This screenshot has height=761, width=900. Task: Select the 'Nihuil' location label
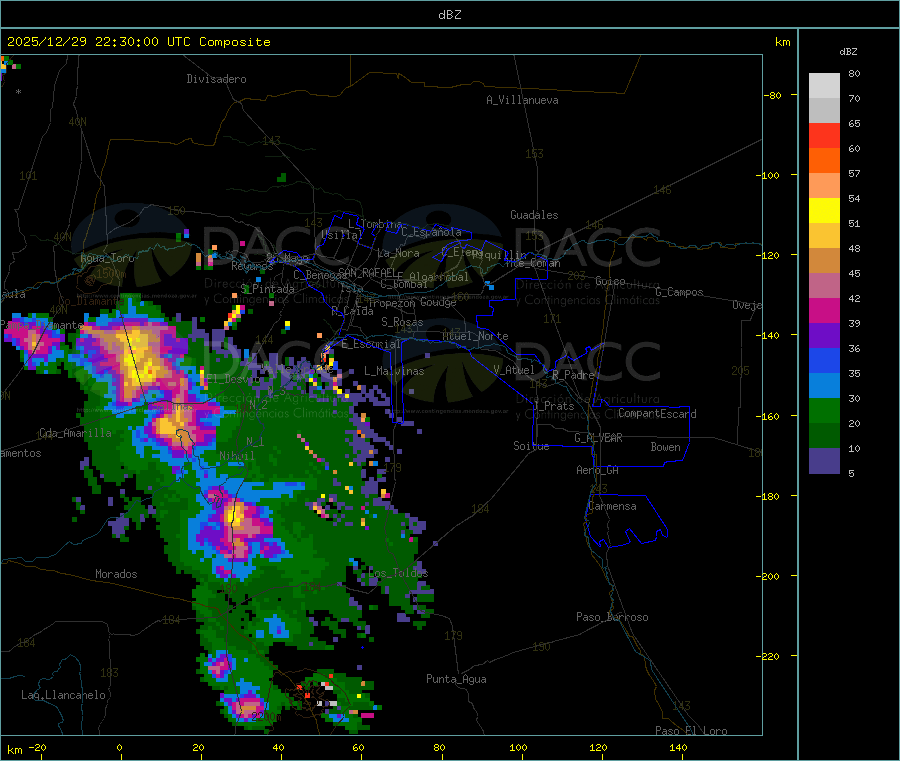[237, 456]
